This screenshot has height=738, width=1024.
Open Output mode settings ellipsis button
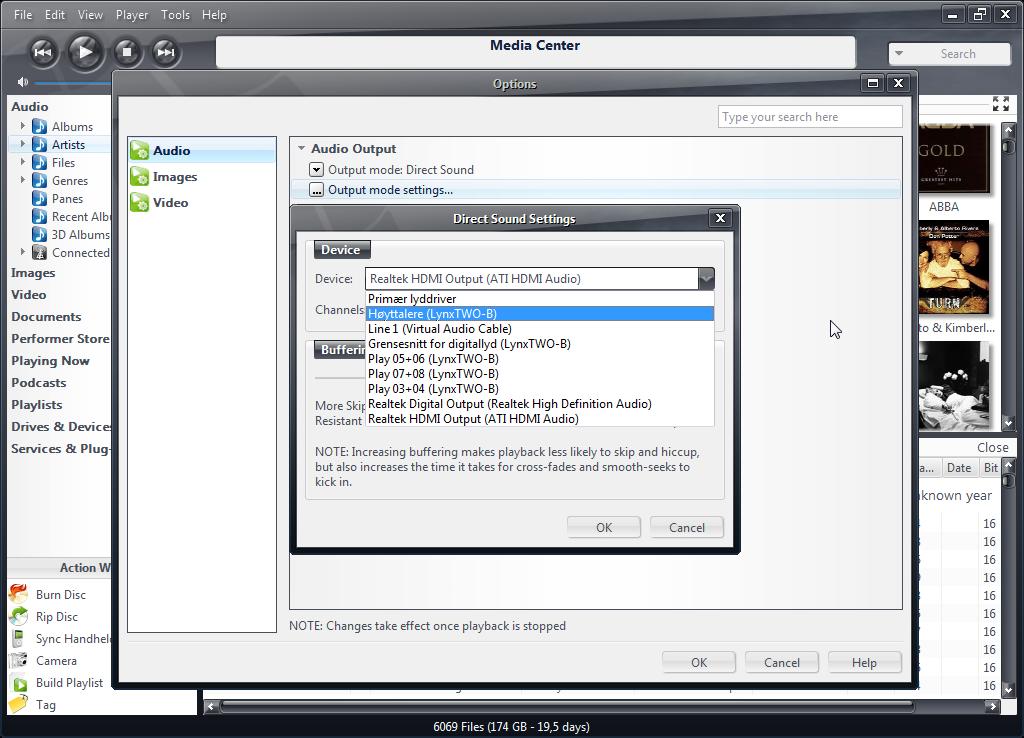point(316,190)
